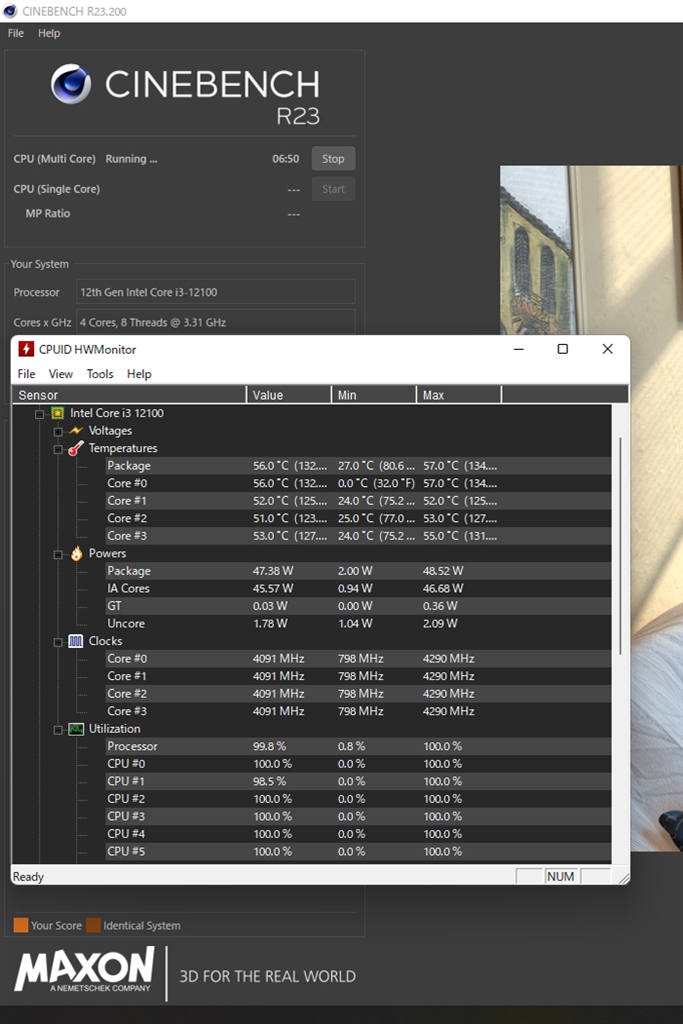This screenshot has height=1024, width=683.
Task: Select the Utilization Processor row
Action: click(358, 746)
